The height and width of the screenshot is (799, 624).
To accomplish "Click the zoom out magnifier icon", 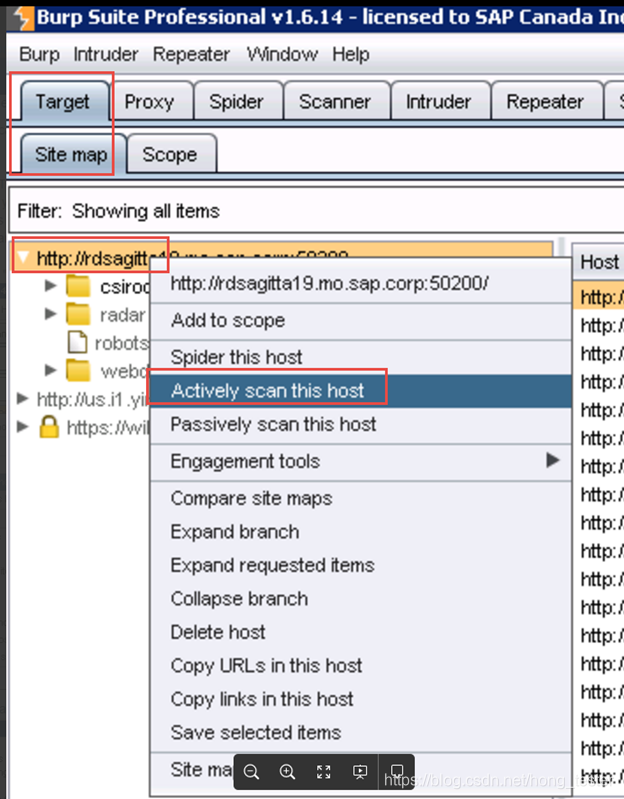I will point(251,771).
